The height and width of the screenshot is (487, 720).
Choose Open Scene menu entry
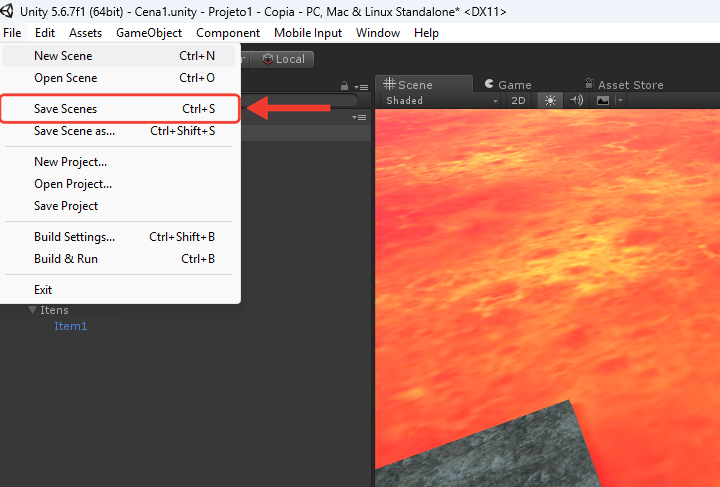[x=118, y=78]
